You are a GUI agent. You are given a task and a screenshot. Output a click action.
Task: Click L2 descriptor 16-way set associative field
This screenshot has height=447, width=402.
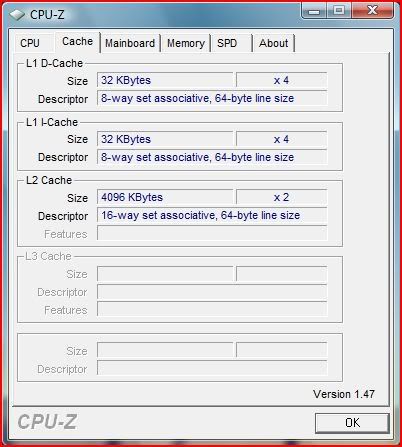pos(212,215)
